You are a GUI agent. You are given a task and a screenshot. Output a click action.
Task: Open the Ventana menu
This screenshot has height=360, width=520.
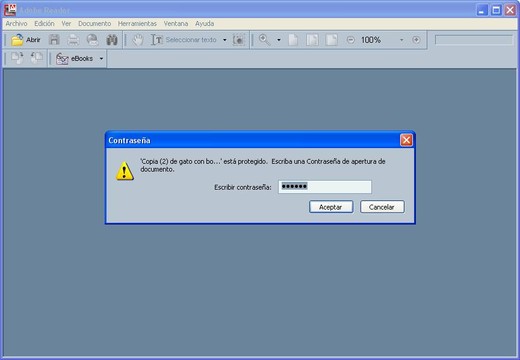point(176,24)
